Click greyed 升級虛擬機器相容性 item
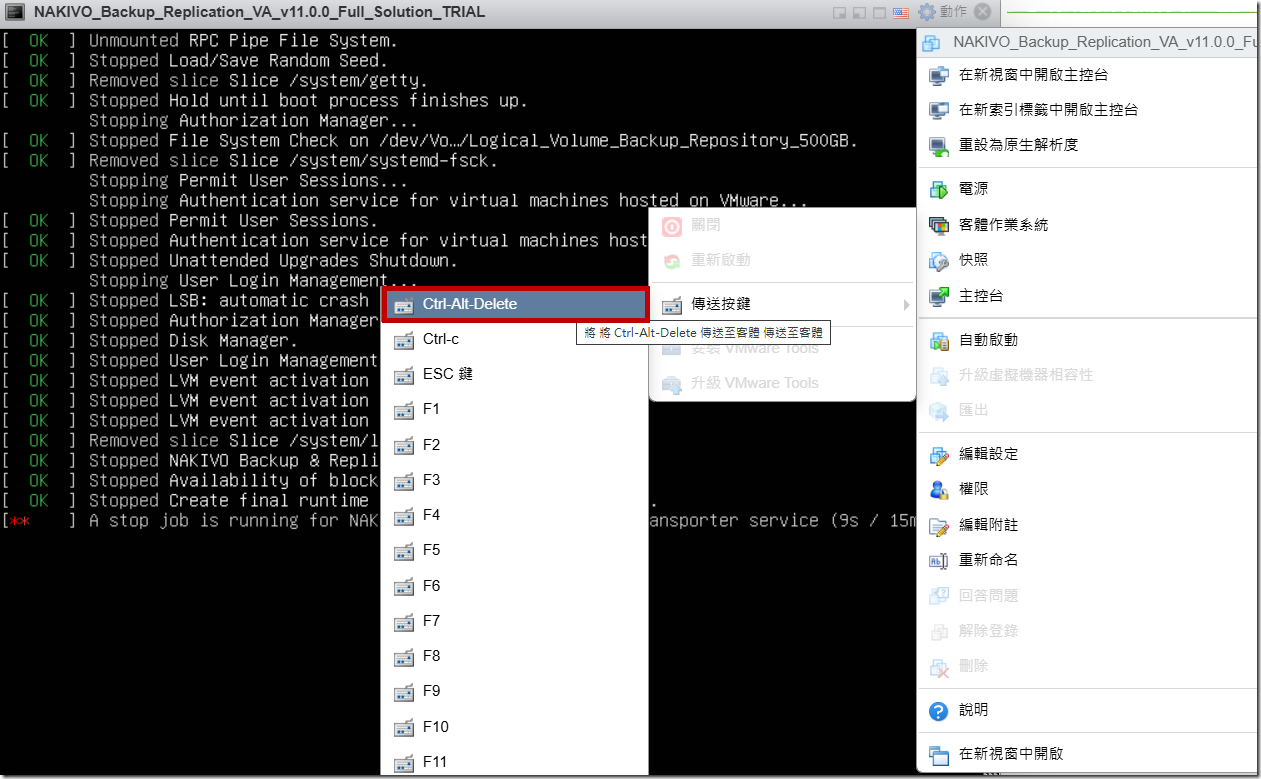 coord(1086,375)
